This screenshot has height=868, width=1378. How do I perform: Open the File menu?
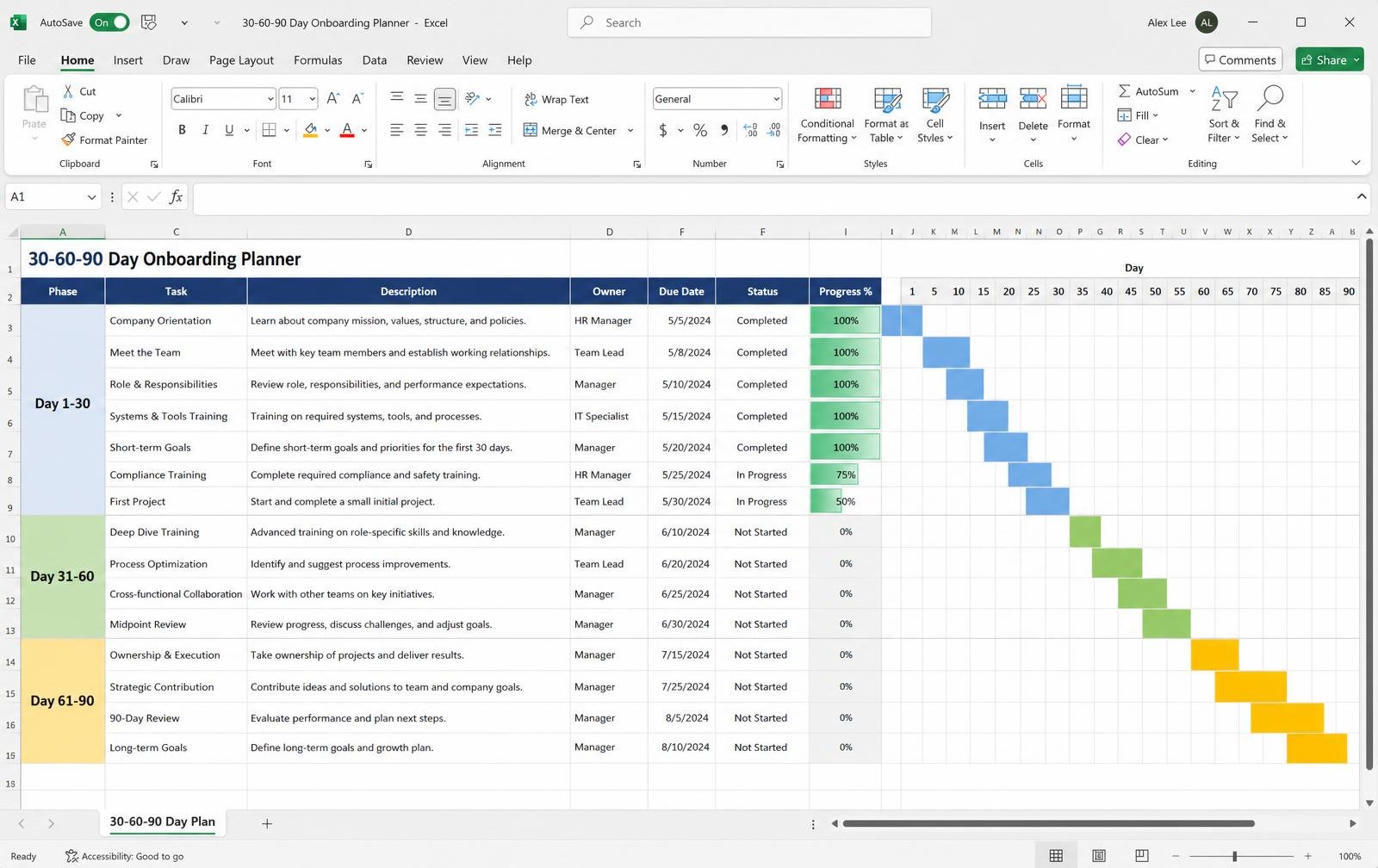click(27, 60)
